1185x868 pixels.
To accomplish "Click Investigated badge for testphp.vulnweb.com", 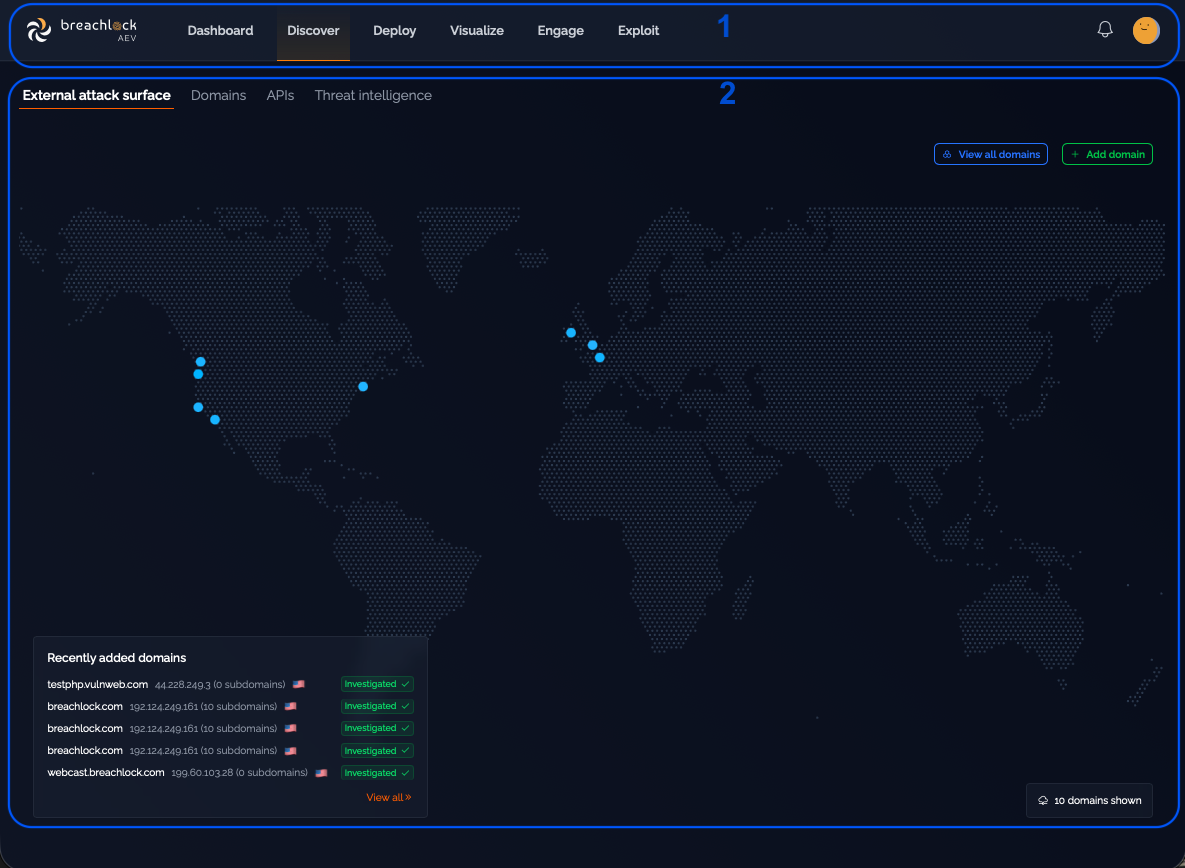I will click(x=377, y=684).
